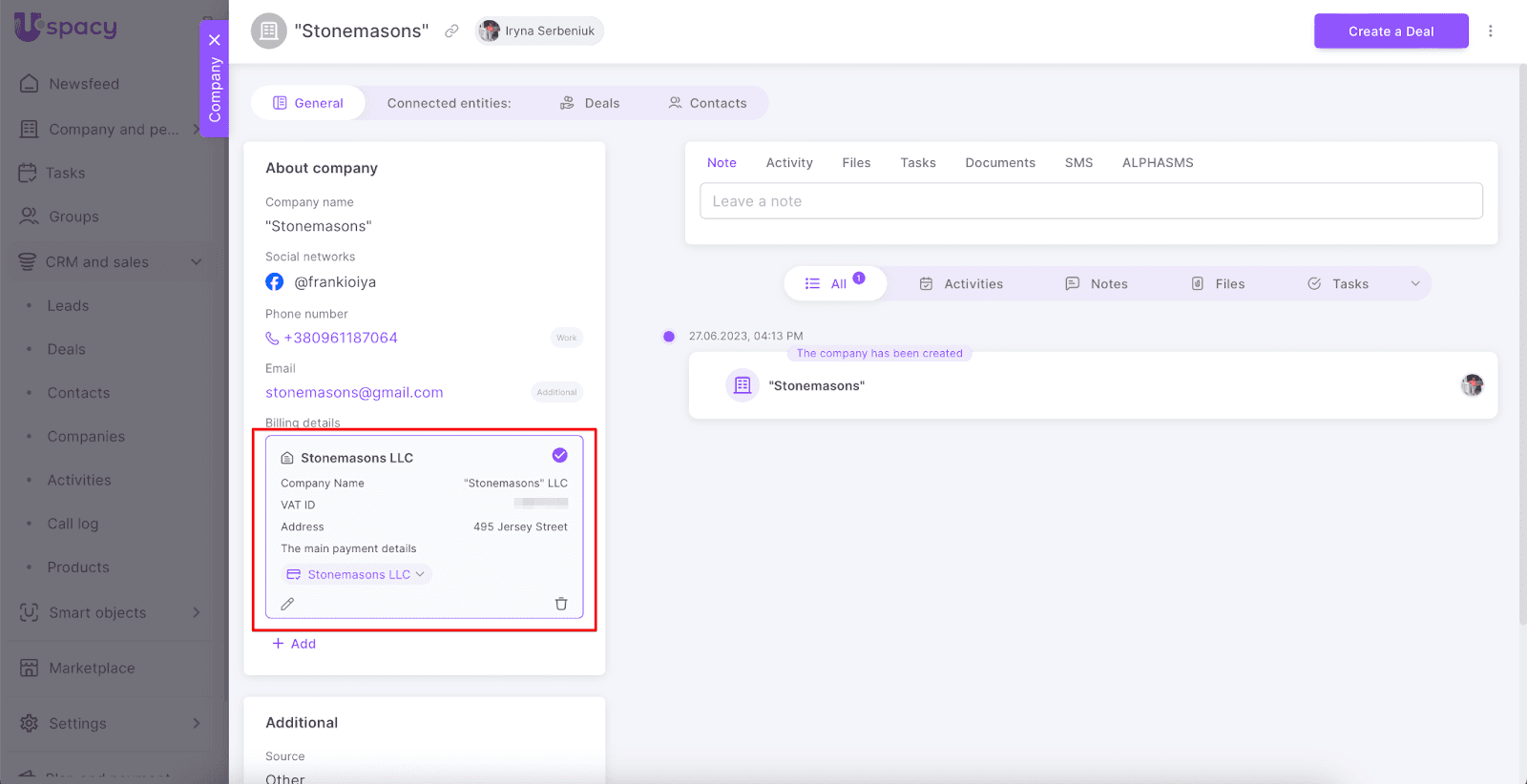Collapse the CRM and sales menu
The image size is (1527, 784).
196,262
